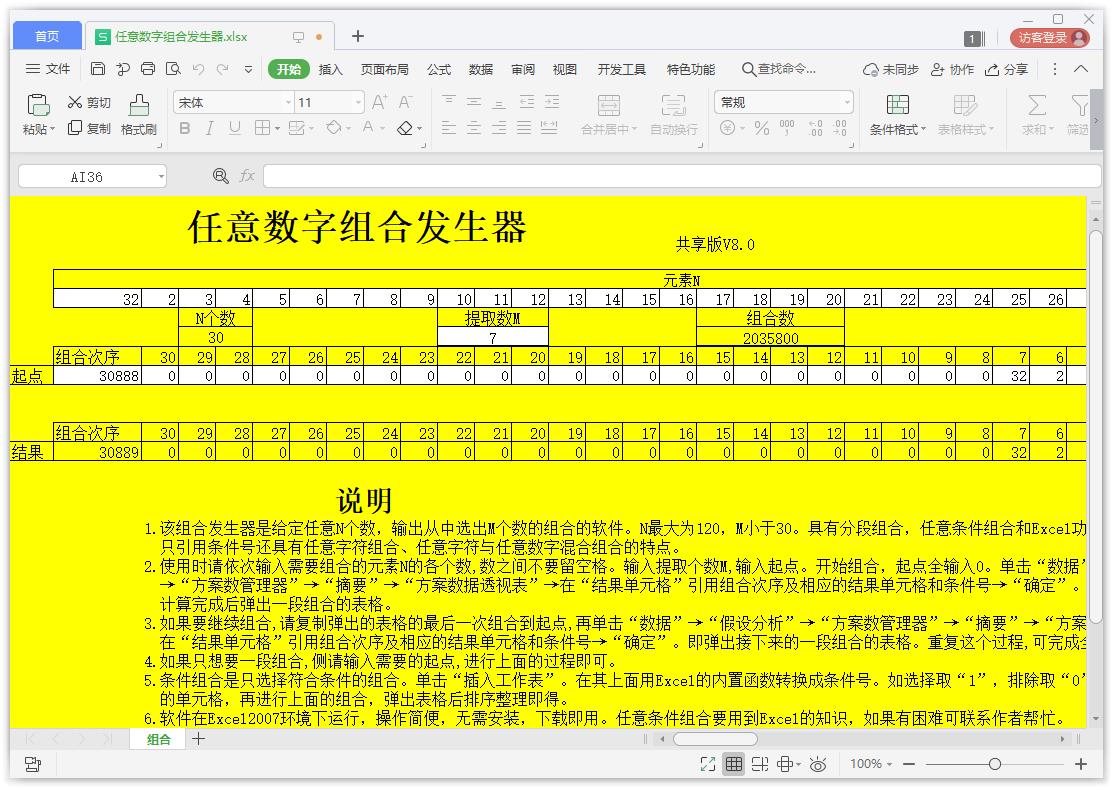Click the Cut (剪切) scissors icon

(75, 102)
